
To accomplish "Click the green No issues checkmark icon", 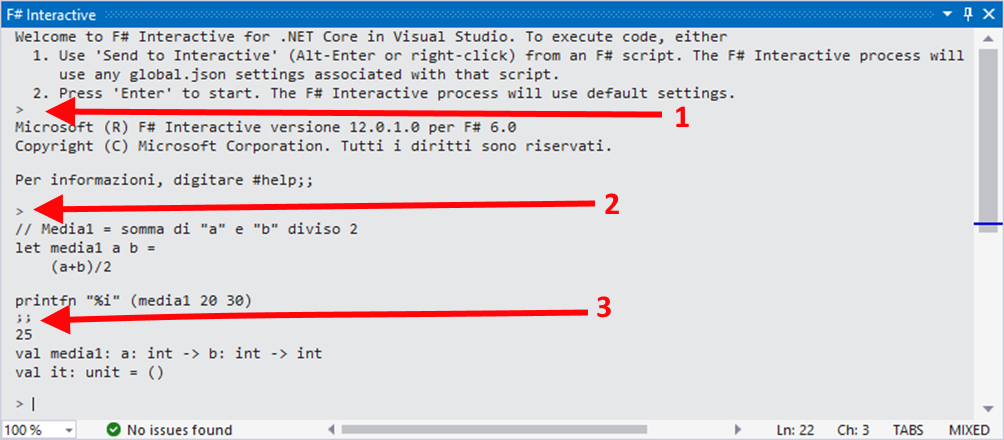I will (113, 429).
